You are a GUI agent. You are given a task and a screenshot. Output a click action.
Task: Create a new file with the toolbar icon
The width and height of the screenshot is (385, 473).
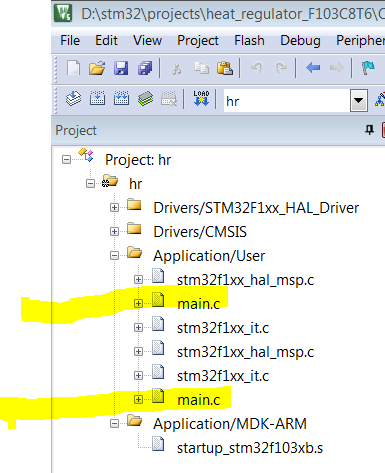73,68
